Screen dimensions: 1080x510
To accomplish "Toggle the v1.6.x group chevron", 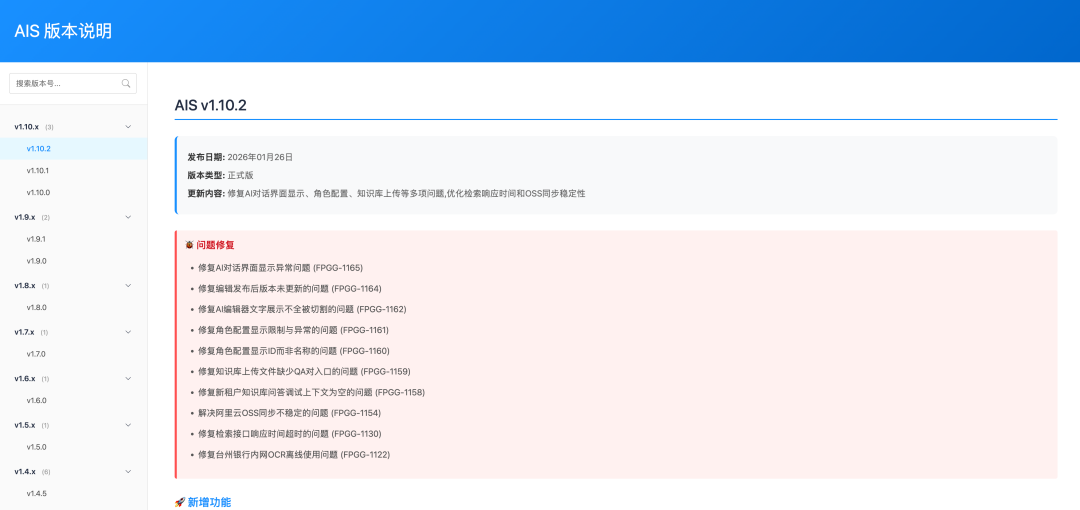I will pos(127,379).
